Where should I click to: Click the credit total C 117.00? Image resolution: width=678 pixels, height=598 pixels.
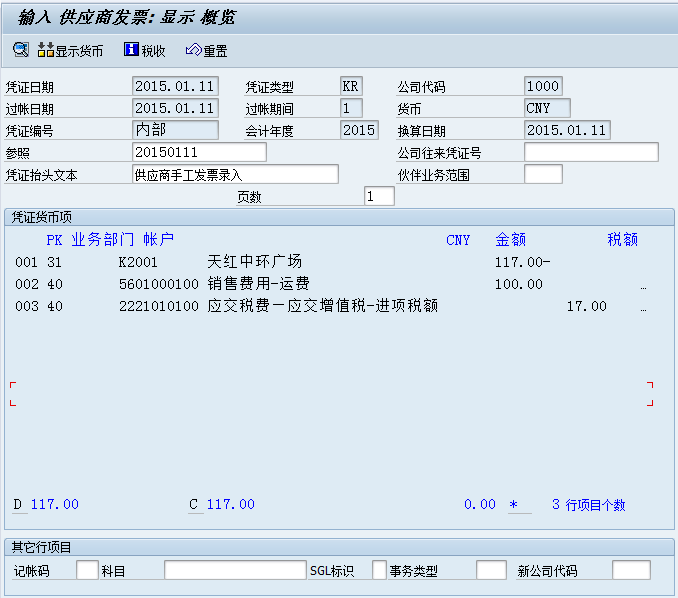pos(222,504)
